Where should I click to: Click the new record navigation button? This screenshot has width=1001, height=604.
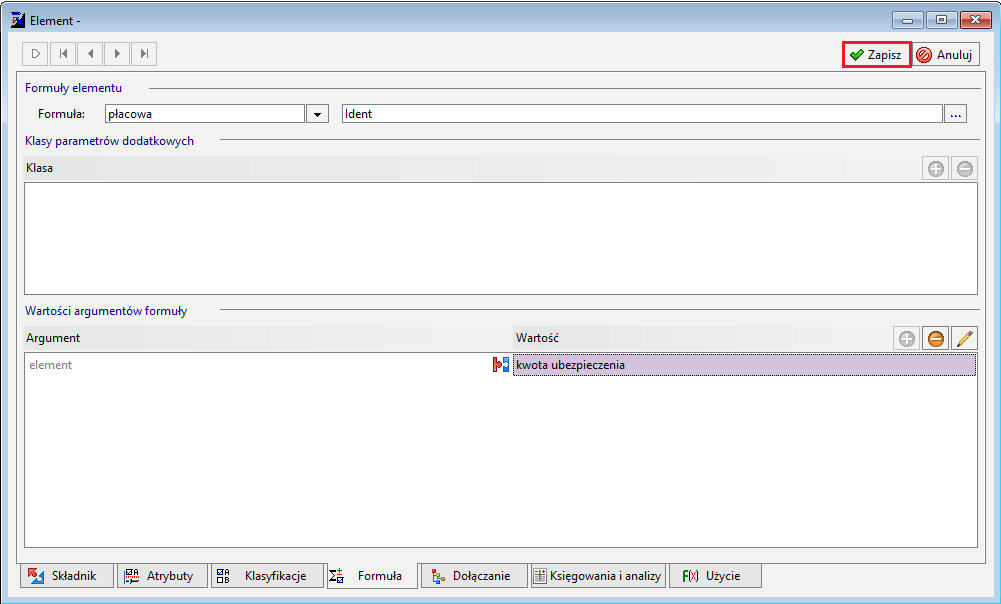tap(35, 54)
